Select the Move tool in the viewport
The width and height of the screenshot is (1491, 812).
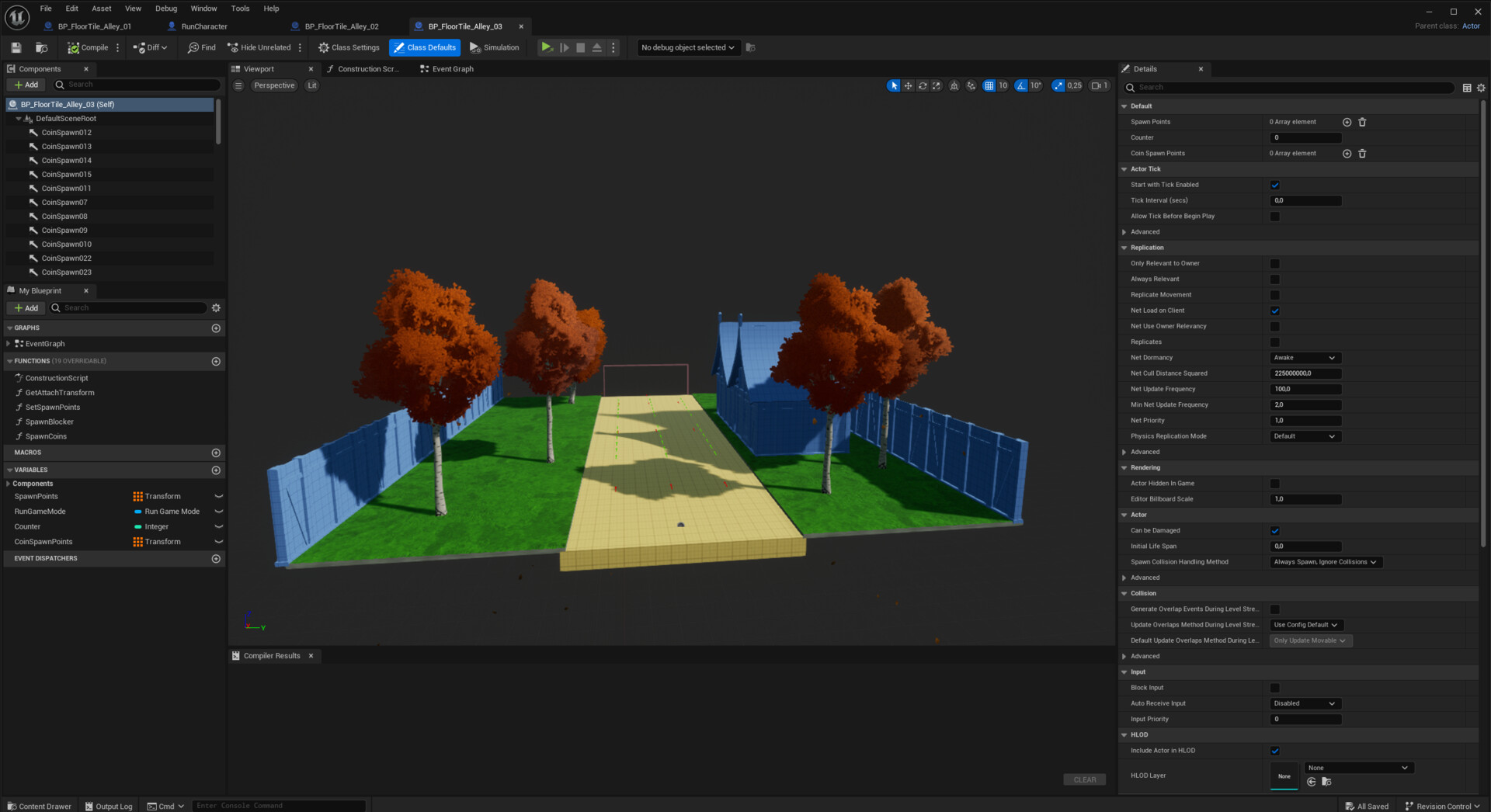tap(909, 85)
